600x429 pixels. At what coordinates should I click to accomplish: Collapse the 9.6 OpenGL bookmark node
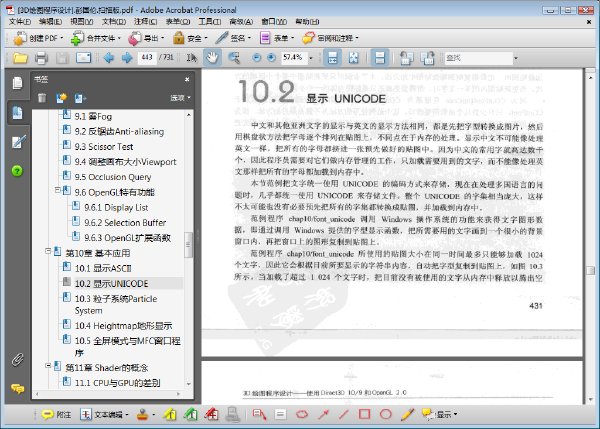[57, 190]
